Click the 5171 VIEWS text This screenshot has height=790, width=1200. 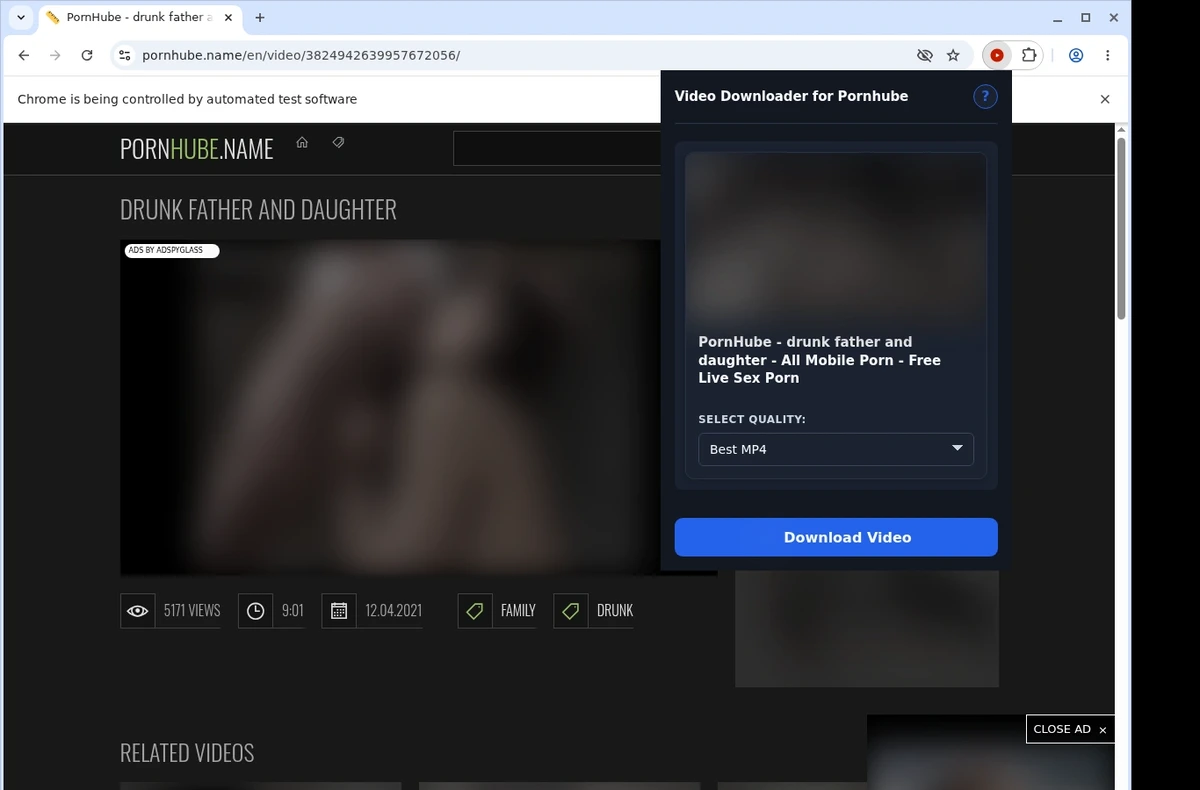[192, 610]
